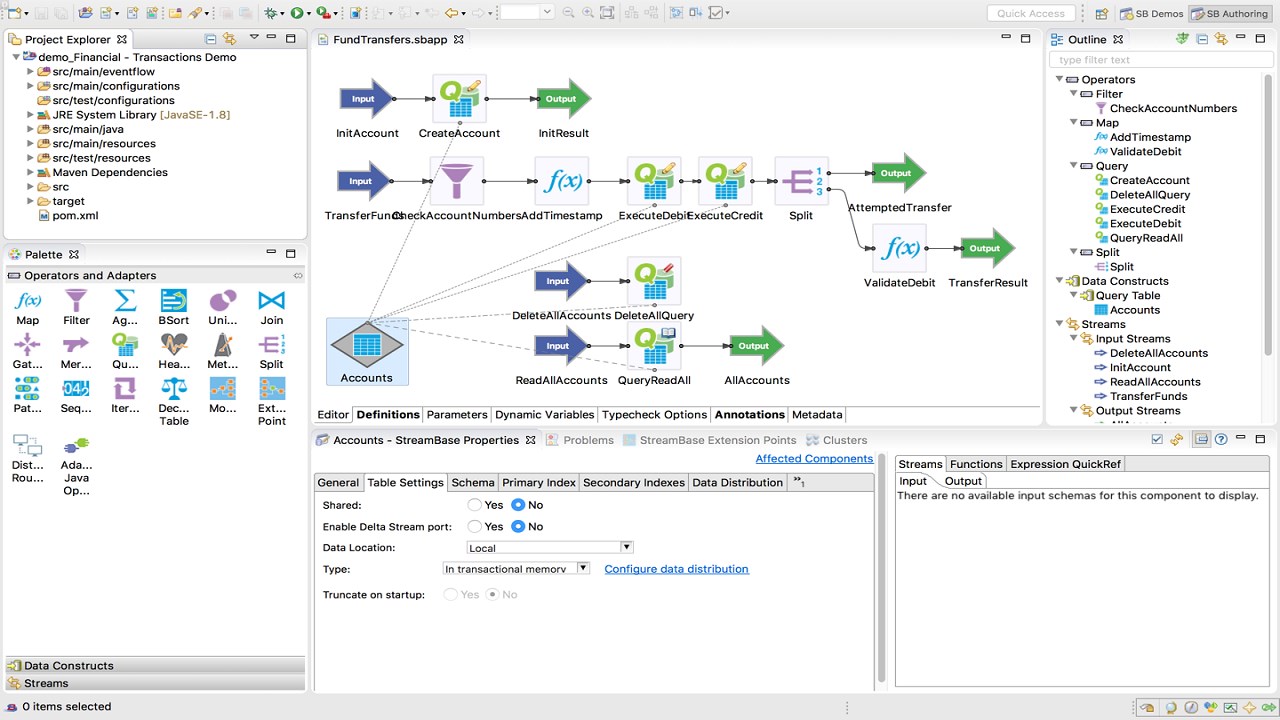This screenshot has height=720, width=1280.
Task: Switch to SB Authoring perspective
Action: [x=1229, y=13]
